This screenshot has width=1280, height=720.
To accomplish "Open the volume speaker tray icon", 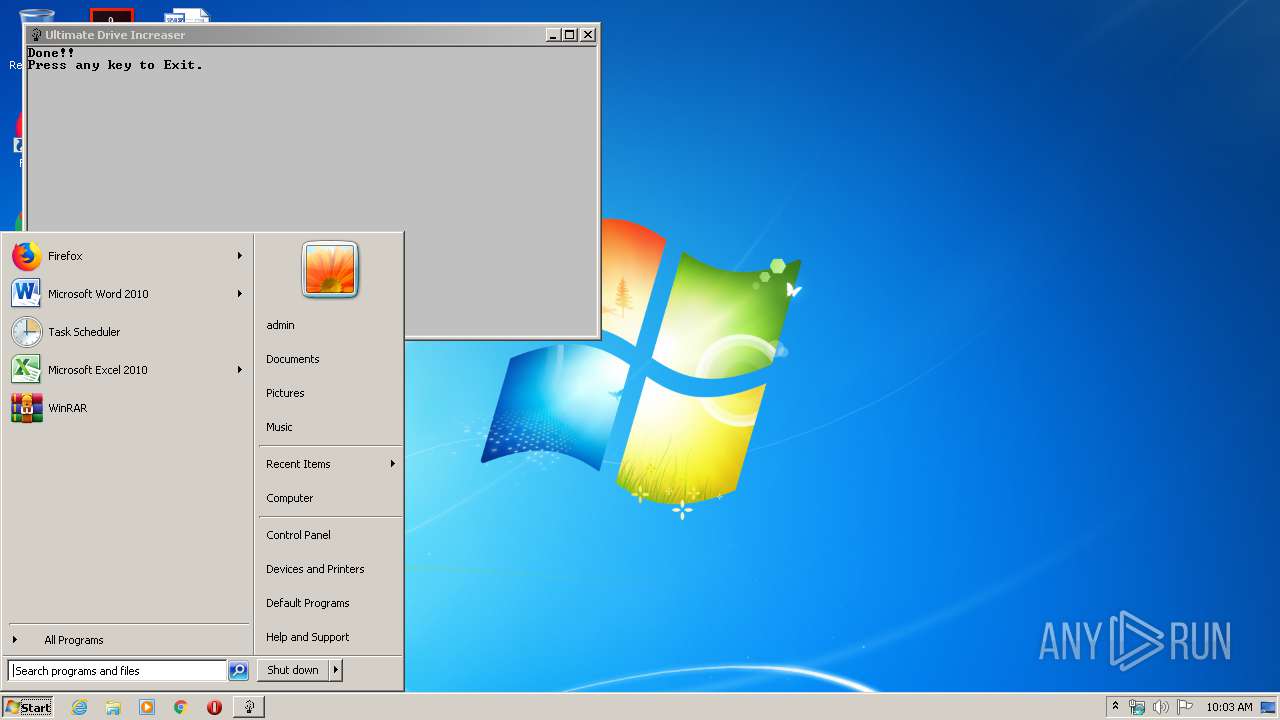I will click(1160, 707).
